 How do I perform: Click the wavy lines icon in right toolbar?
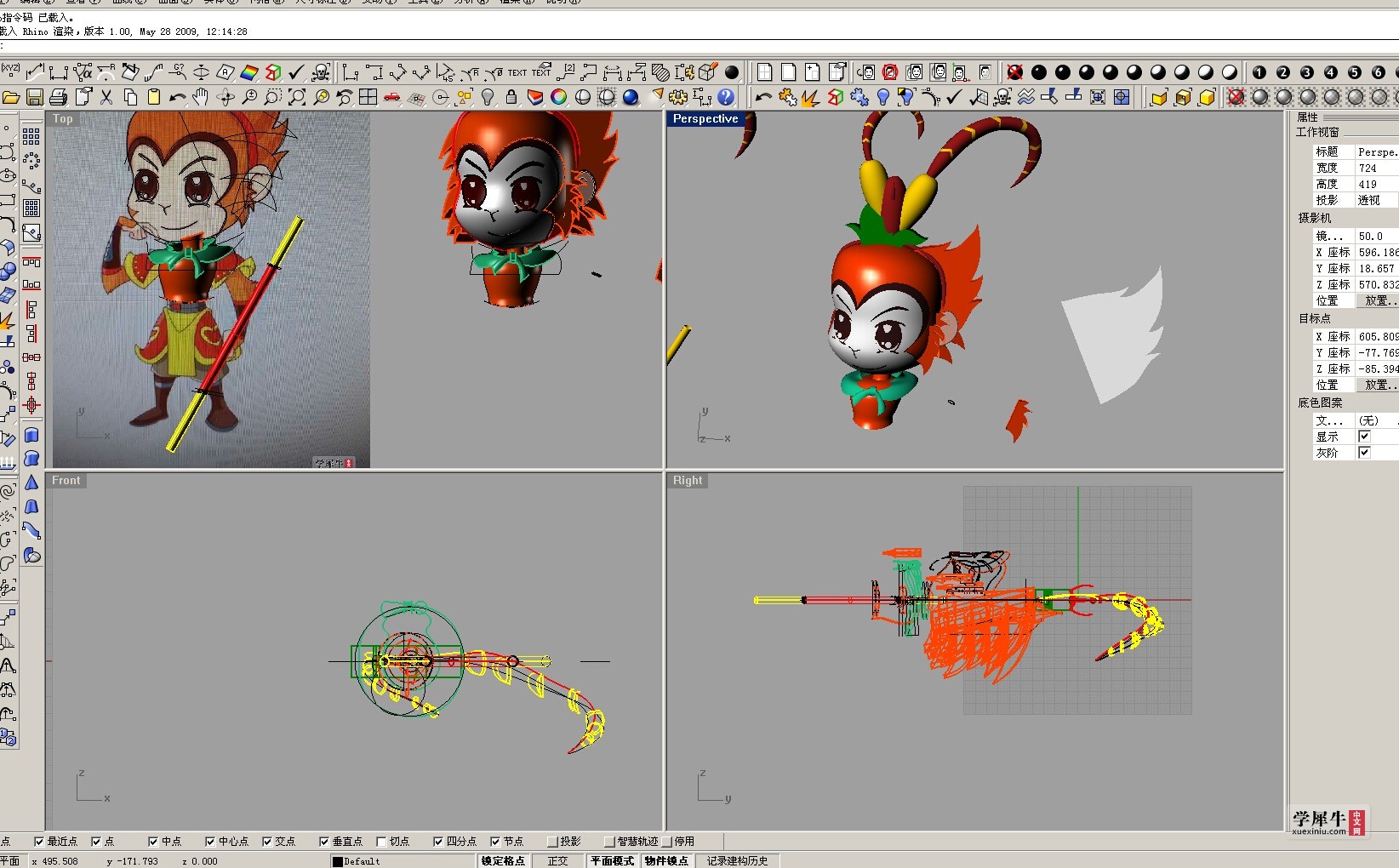[x=1026, y=97]
